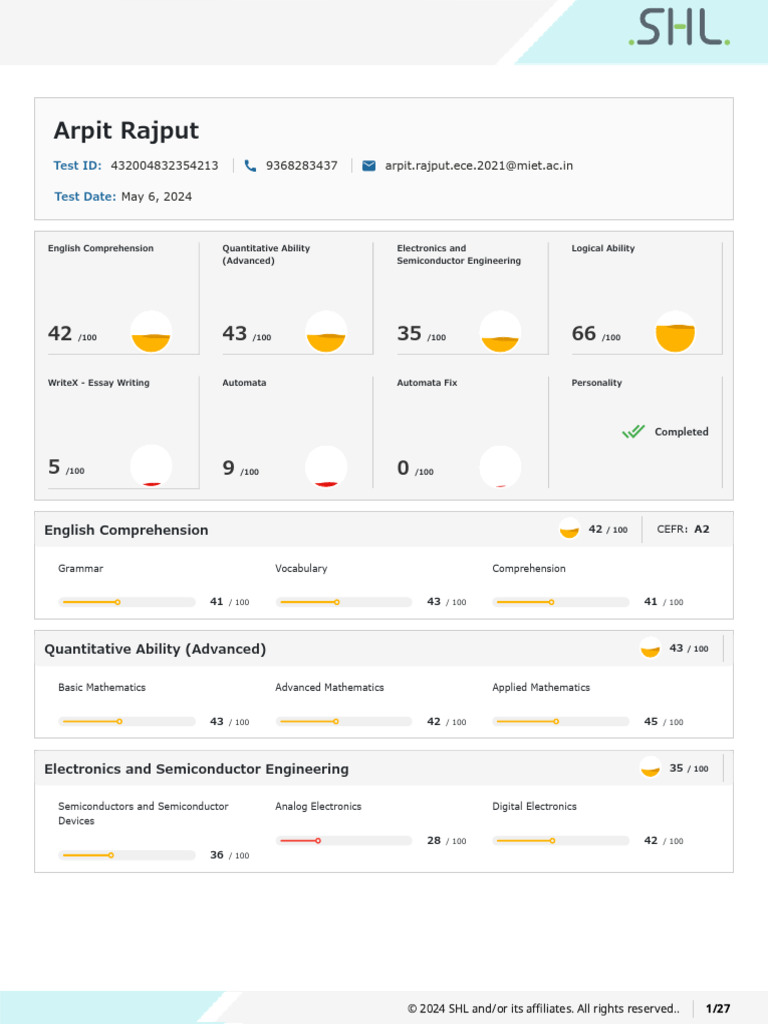Click the Logical Ability score gauge
Screen dimensions: 768x1024
[675, 332]
